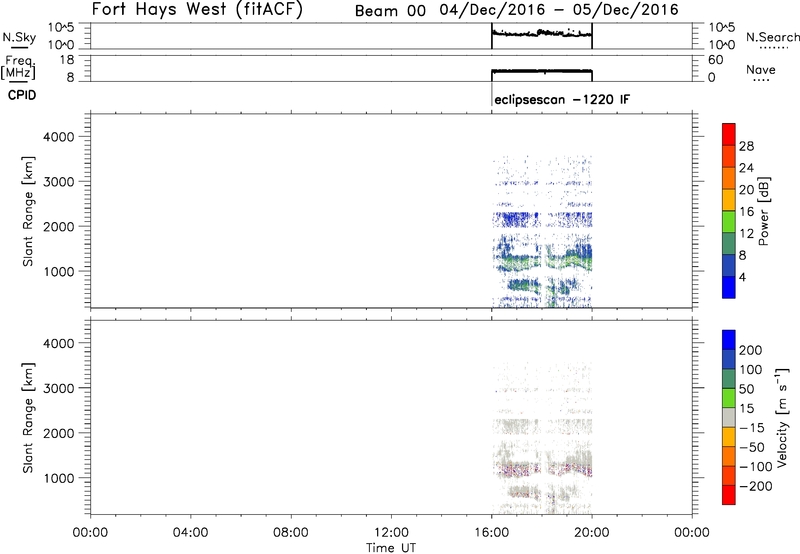800x554 pixels.
Task: Click the '2000' range label in power panel
Action: click(x=59, y=226)
